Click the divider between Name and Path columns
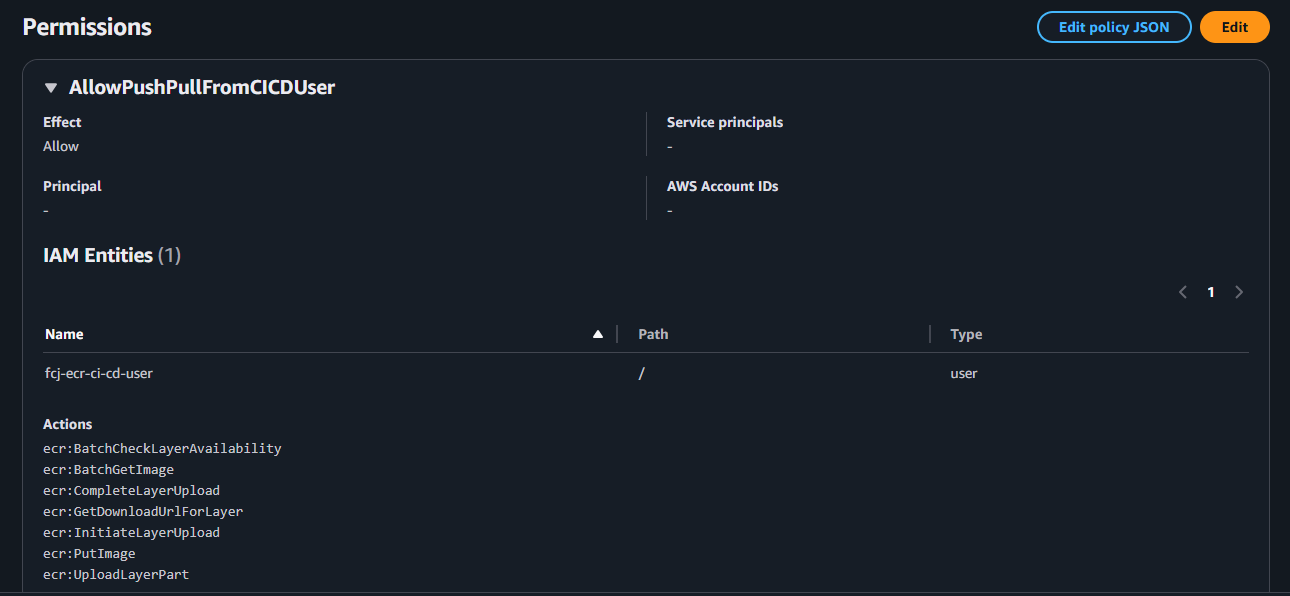Image resolution: width=1290 pixels, height=596 pixels. (617, 334)
